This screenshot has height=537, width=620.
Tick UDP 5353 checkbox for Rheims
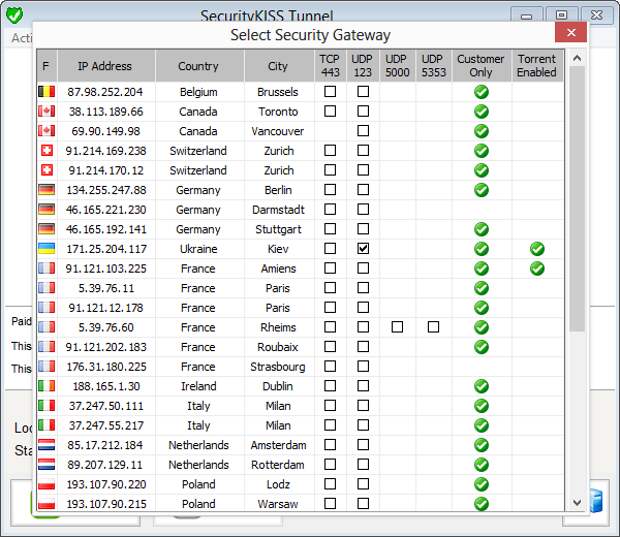(x=433, y=327)
